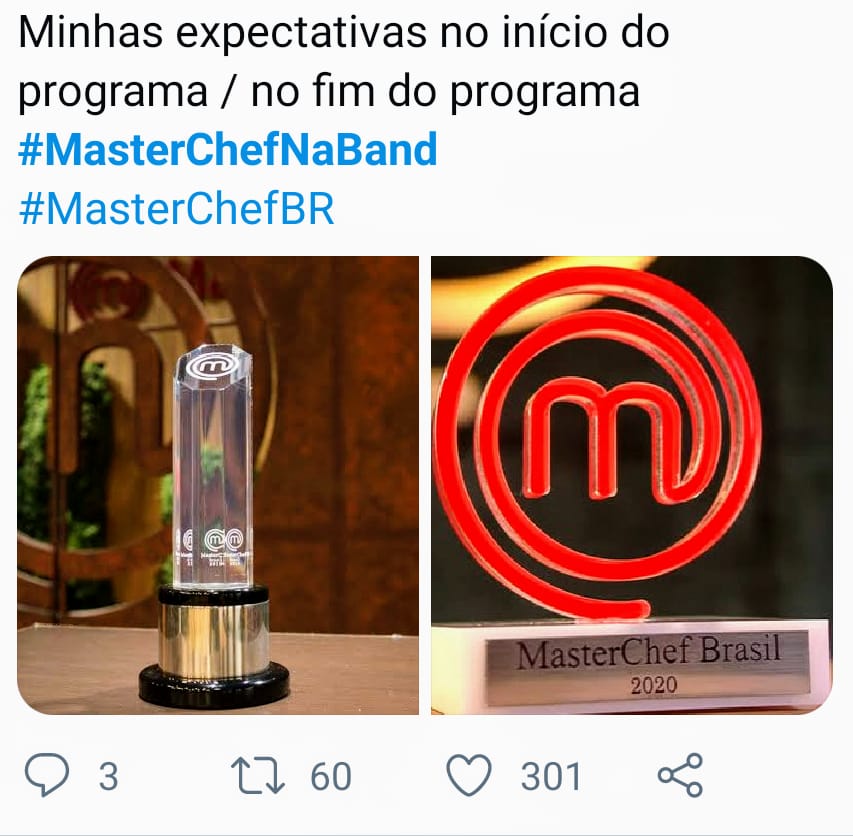Retweet using the arrows icon
This screenshot has height=836, width=853.
pos(257,775)
